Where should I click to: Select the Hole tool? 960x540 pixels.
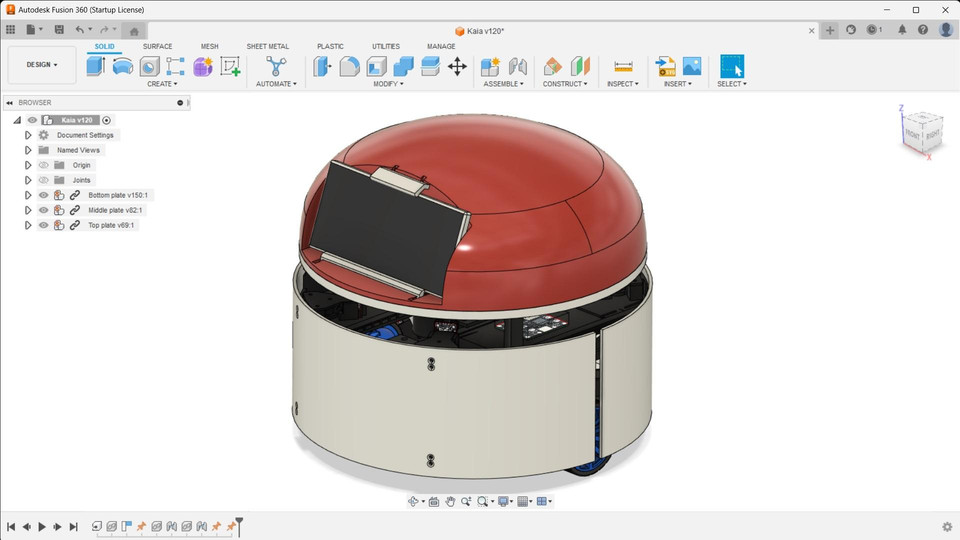click(x=149, y=66)
